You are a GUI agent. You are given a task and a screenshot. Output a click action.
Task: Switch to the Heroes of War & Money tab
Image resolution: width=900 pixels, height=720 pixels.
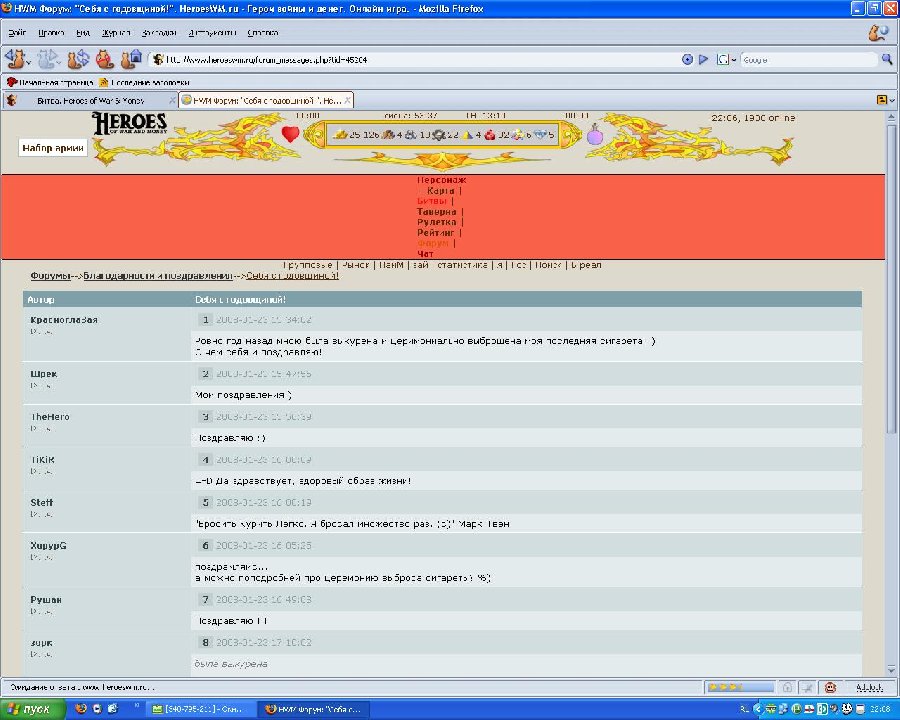(x=90, y=100)
